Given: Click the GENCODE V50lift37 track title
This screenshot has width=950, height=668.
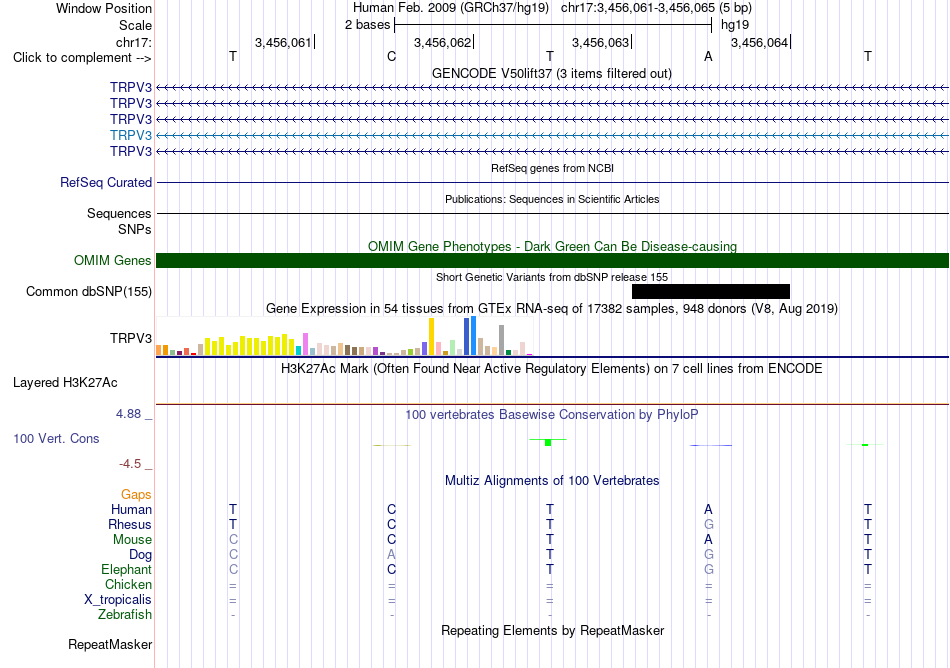Looking at the screenshot, I should [551, 73].
